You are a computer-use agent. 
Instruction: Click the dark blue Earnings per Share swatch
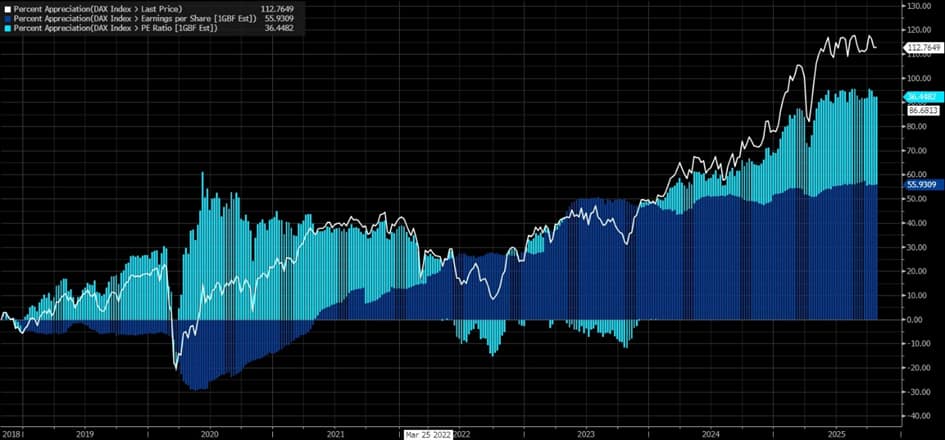[x=6, y=18]
